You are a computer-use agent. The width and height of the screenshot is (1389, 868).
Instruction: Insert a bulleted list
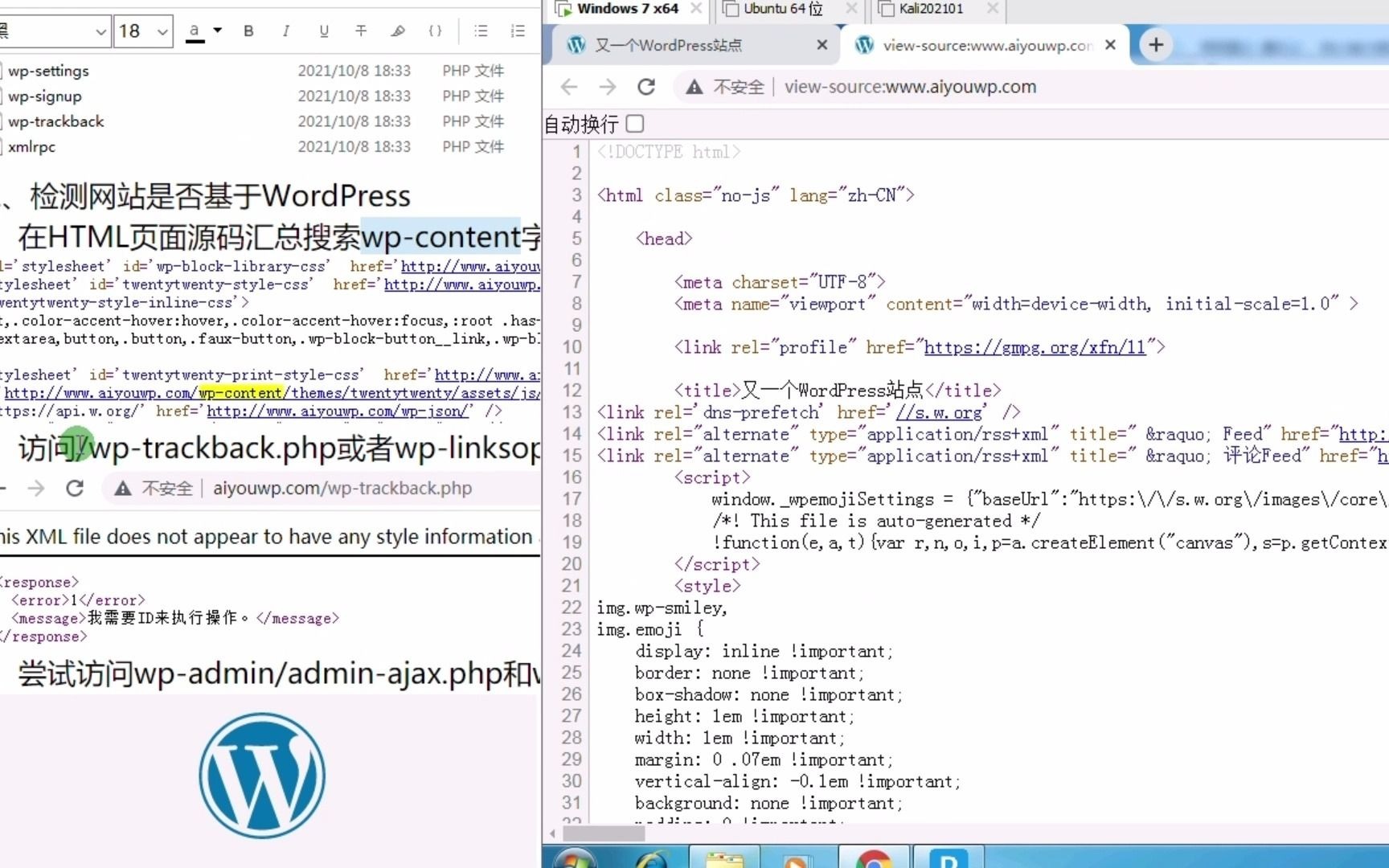[x=481, y=31]
